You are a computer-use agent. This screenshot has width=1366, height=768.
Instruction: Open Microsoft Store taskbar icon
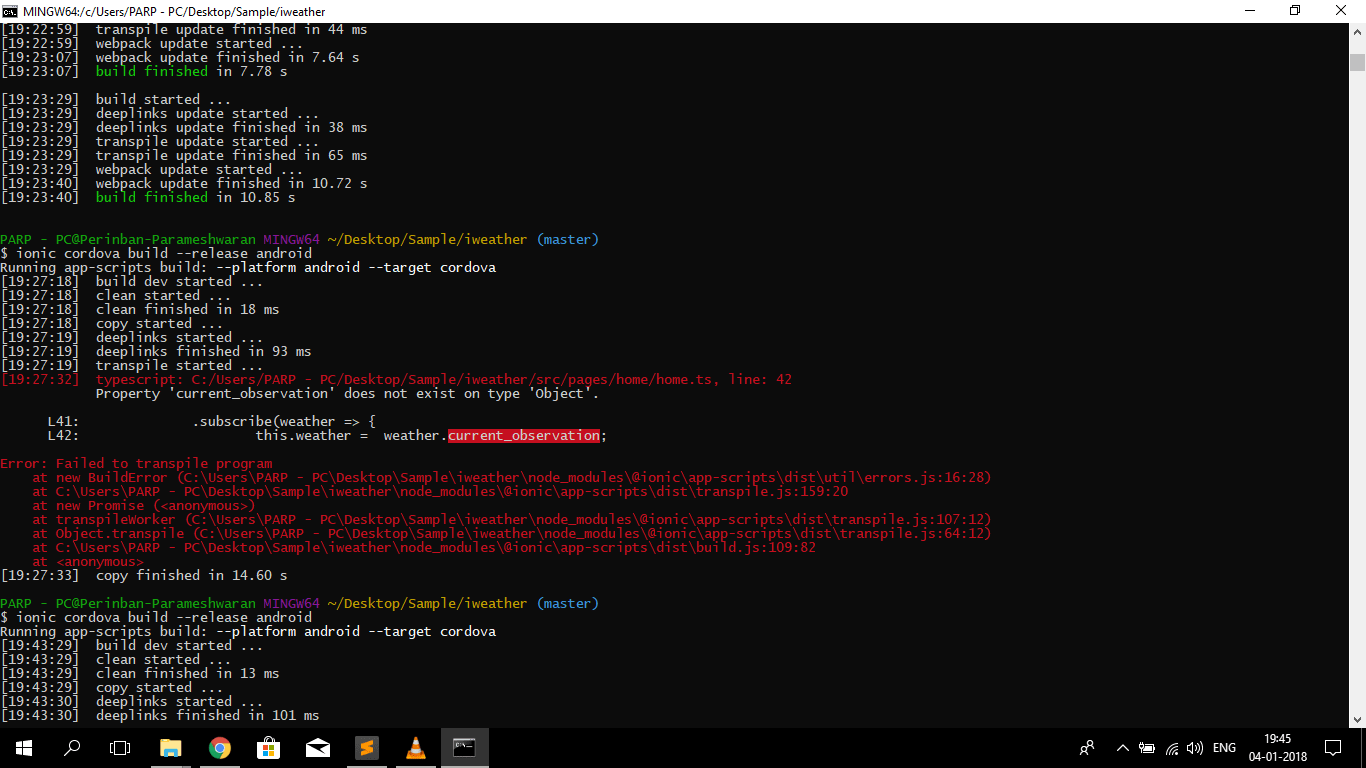tap(268, 748)
